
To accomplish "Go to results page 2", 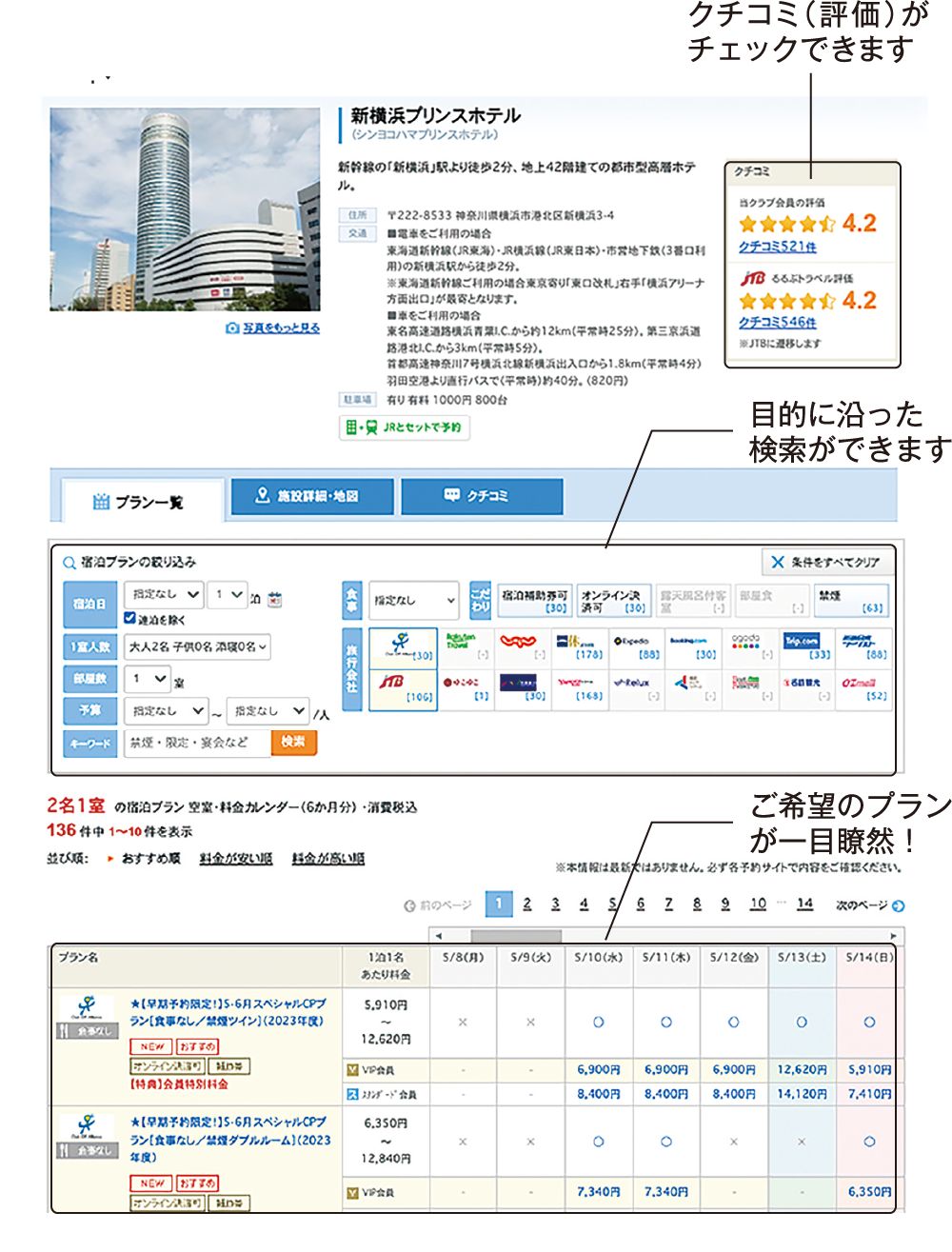I will [526, 904].
